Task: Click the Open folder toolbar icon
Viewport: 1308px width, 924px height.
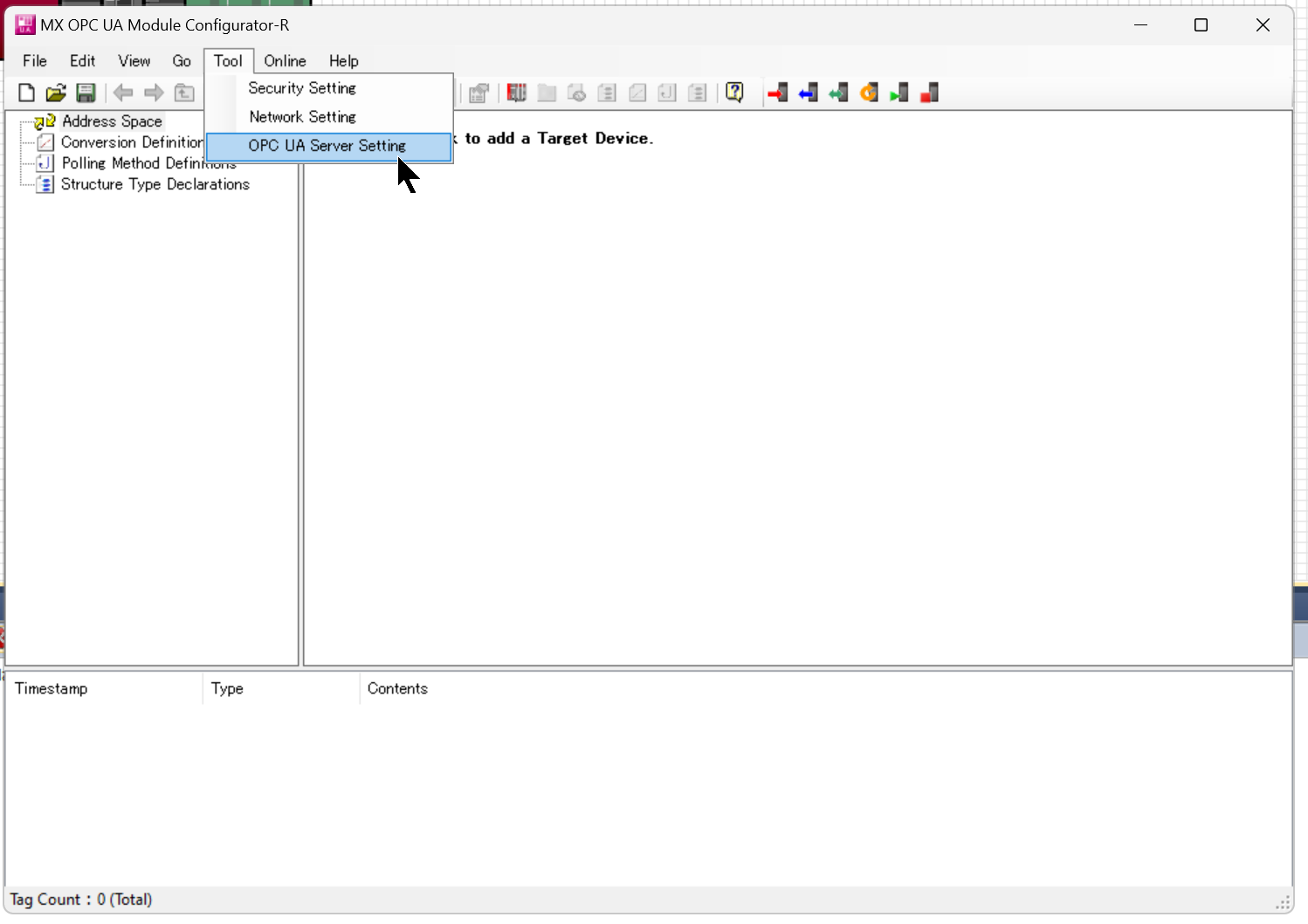Action: click(x=56, y=93)
